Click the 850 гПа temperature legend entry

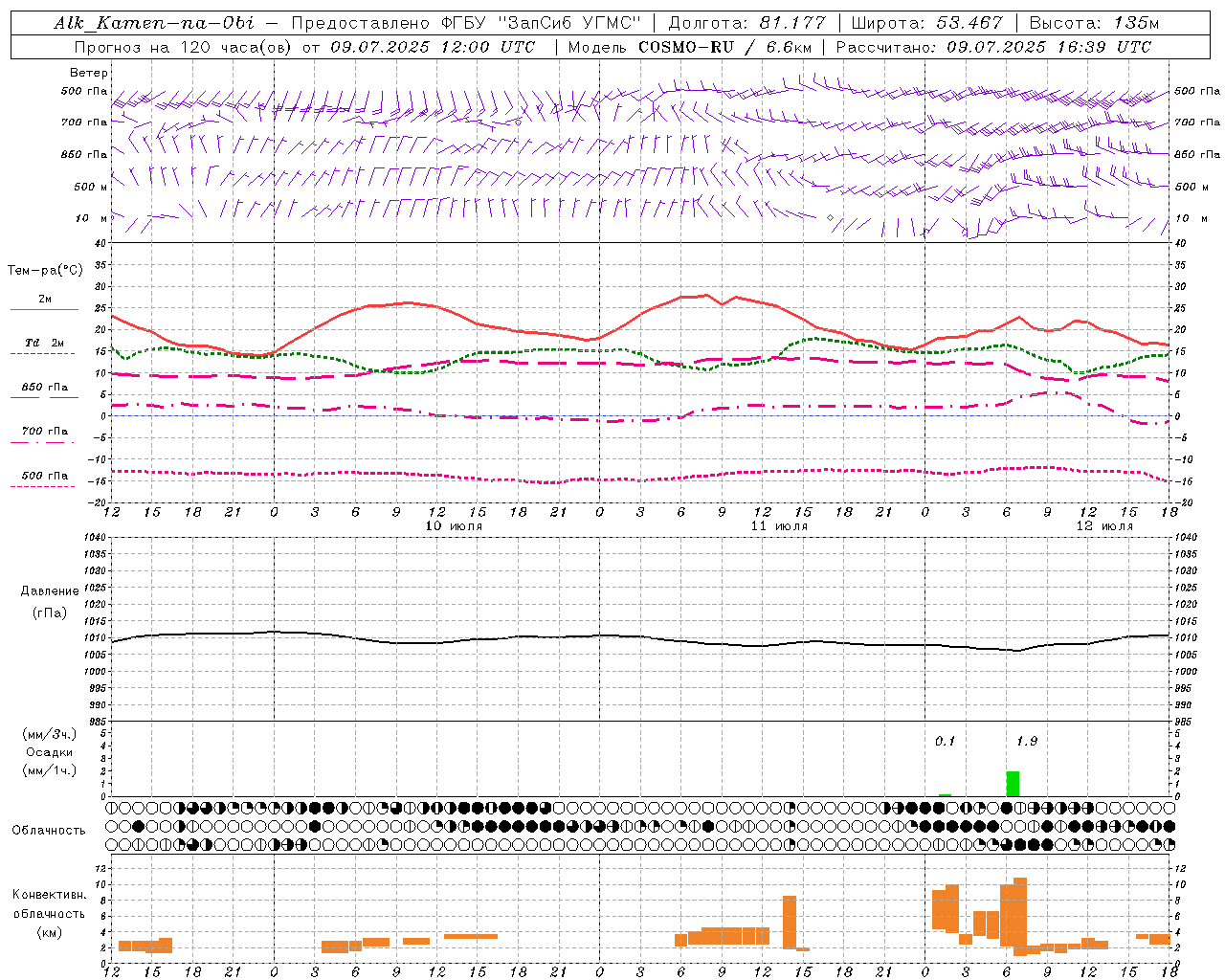pyautogui.click(x=44, y=389)
